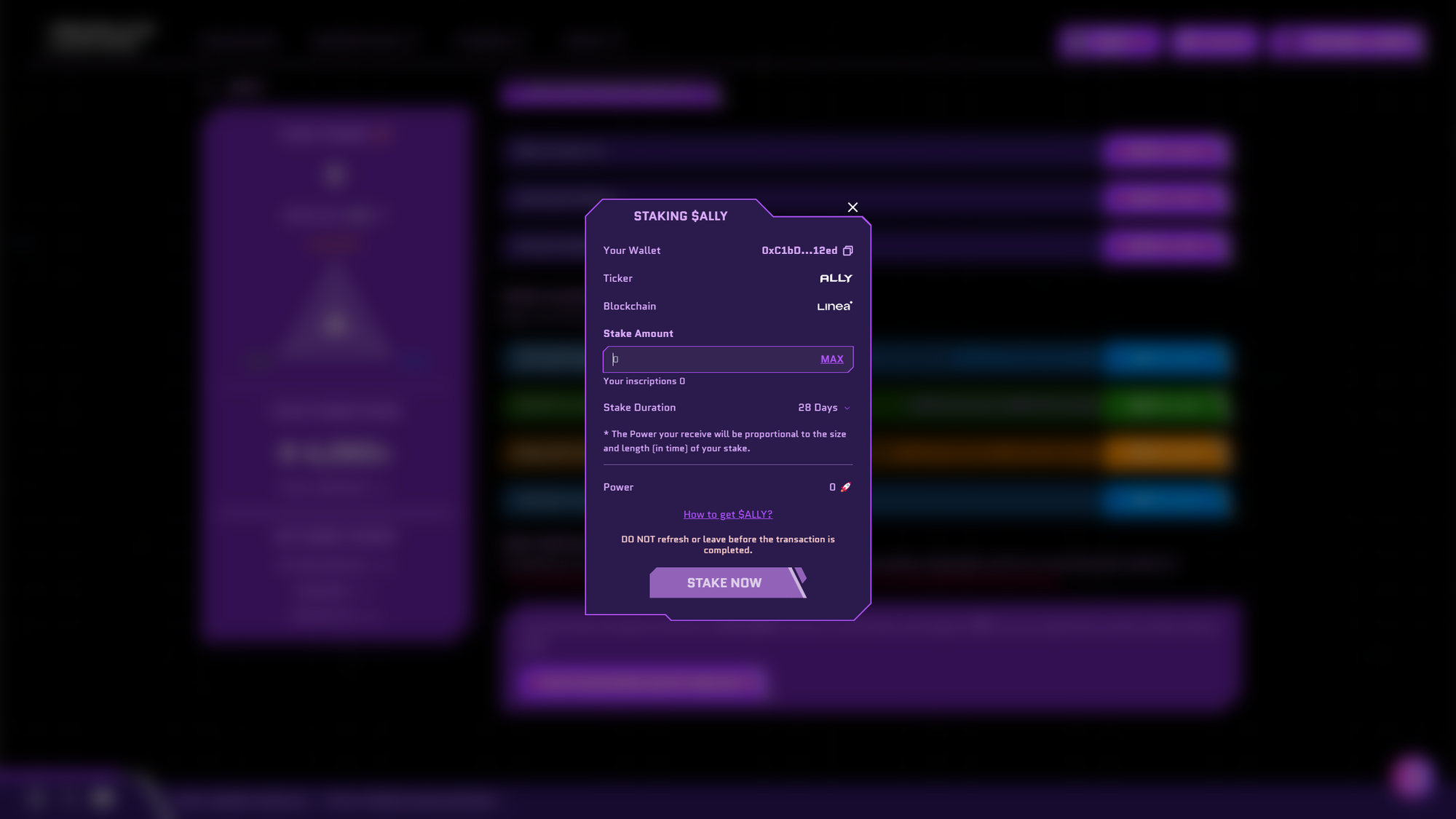Screen dimensions: 1456x819
Task: Click the rocket icon beside Power
Action: pos(846,487)
